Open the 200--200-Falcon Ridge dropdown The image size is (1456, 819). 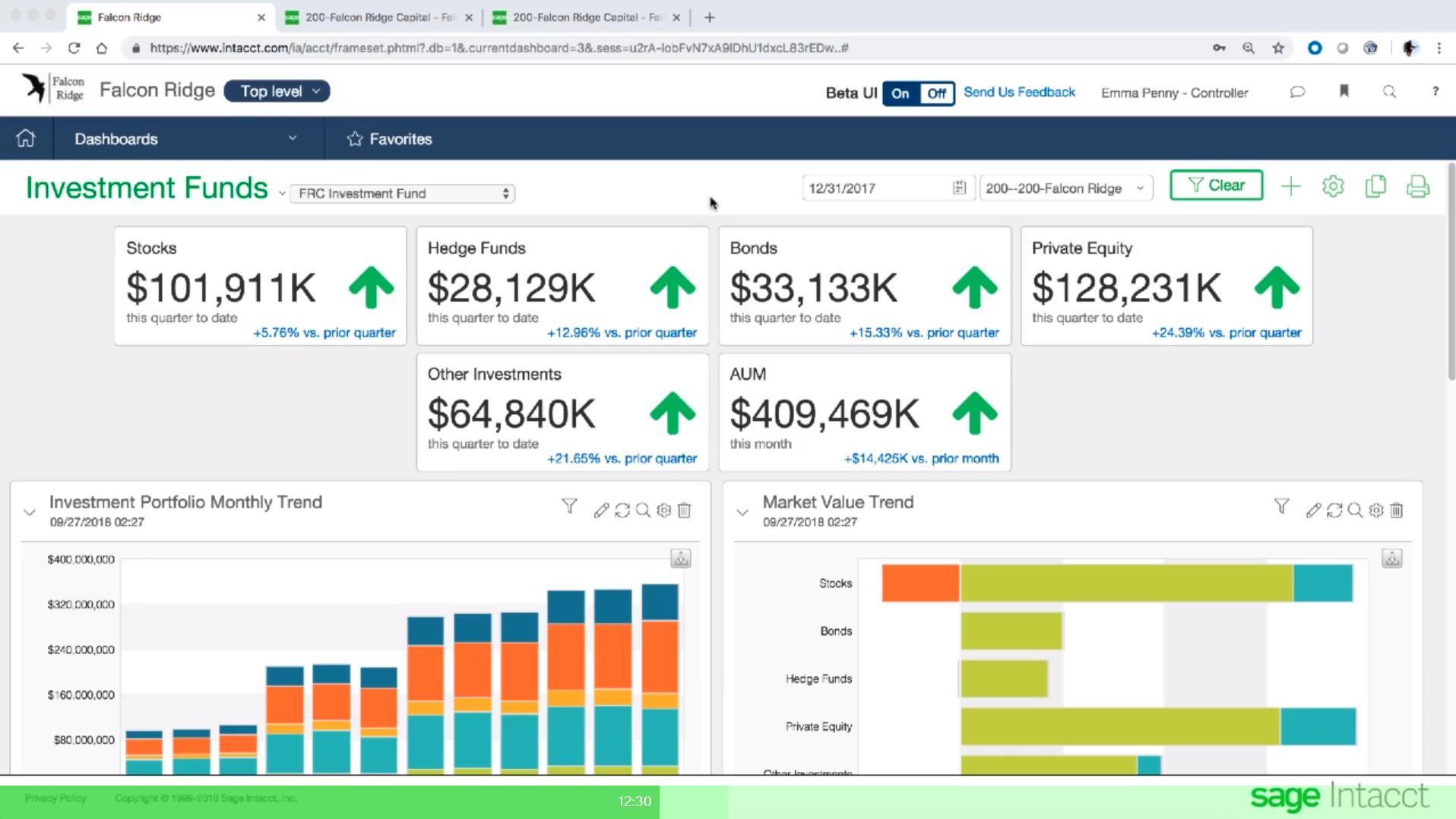tap(1065, 188)
